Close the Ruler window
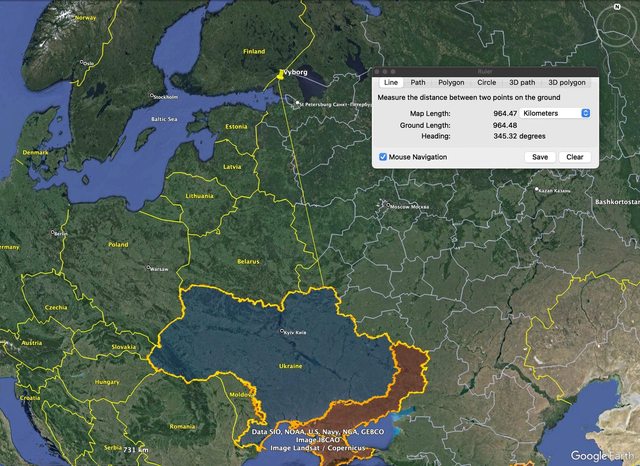640x466 pixels. [379, 71]
